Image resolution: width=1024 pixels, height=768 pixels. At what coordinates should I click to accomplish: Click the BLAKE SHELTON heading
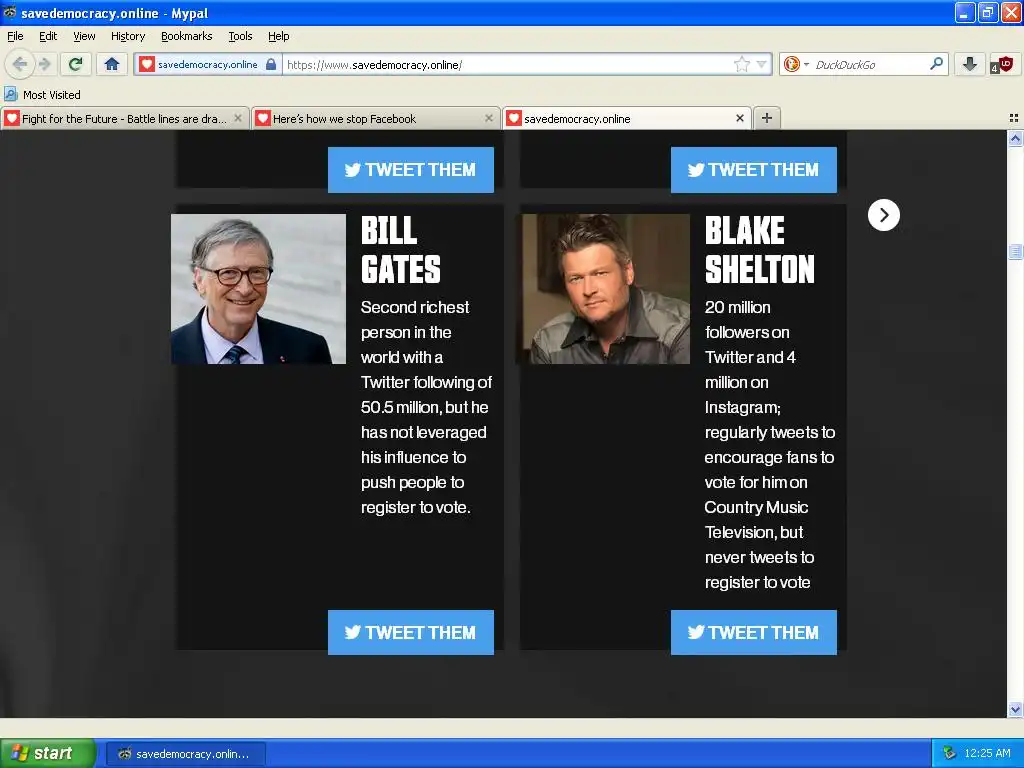point(760,249)
